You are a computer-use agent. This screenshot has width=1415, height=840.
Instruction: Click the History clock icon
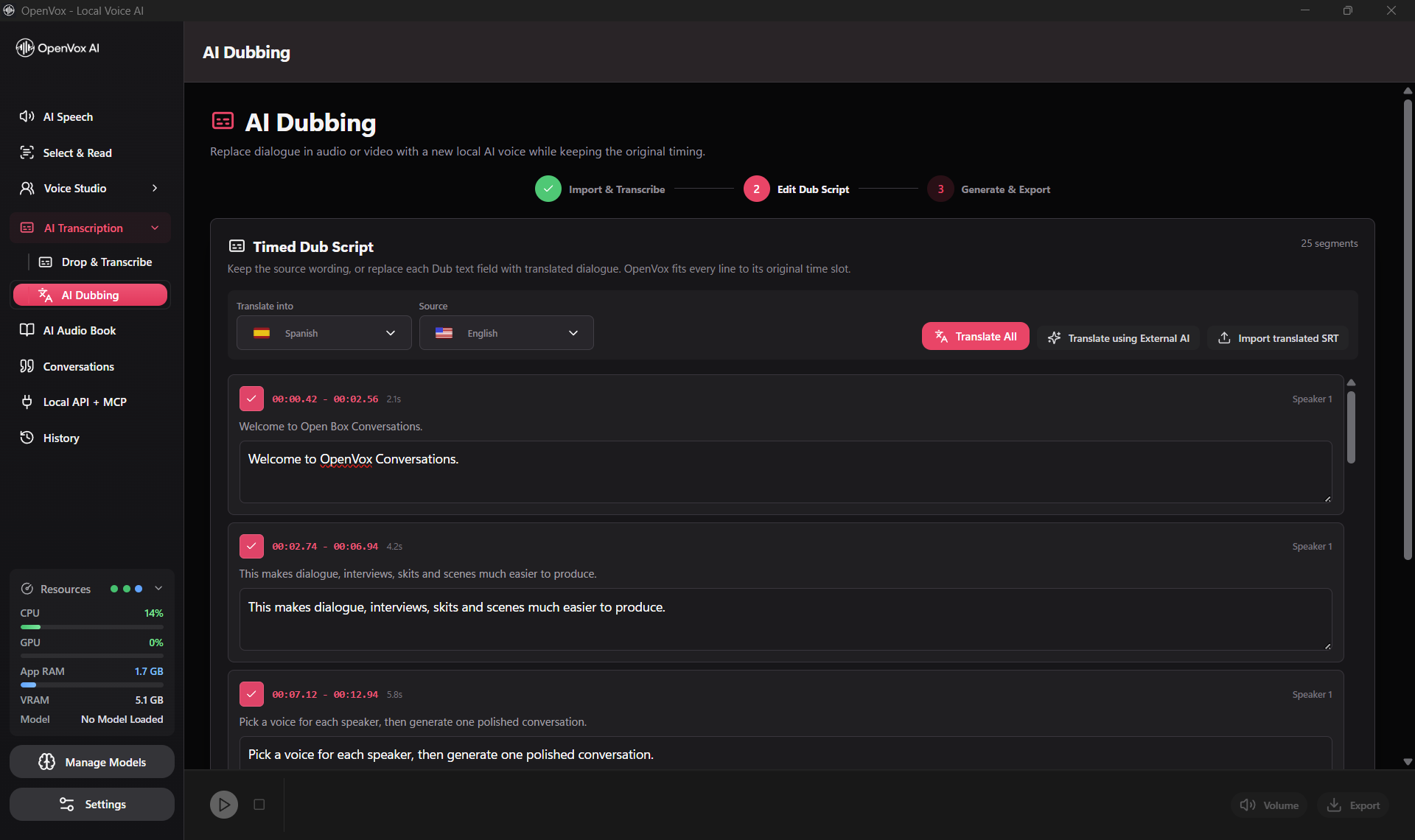(x=27, y=438)
